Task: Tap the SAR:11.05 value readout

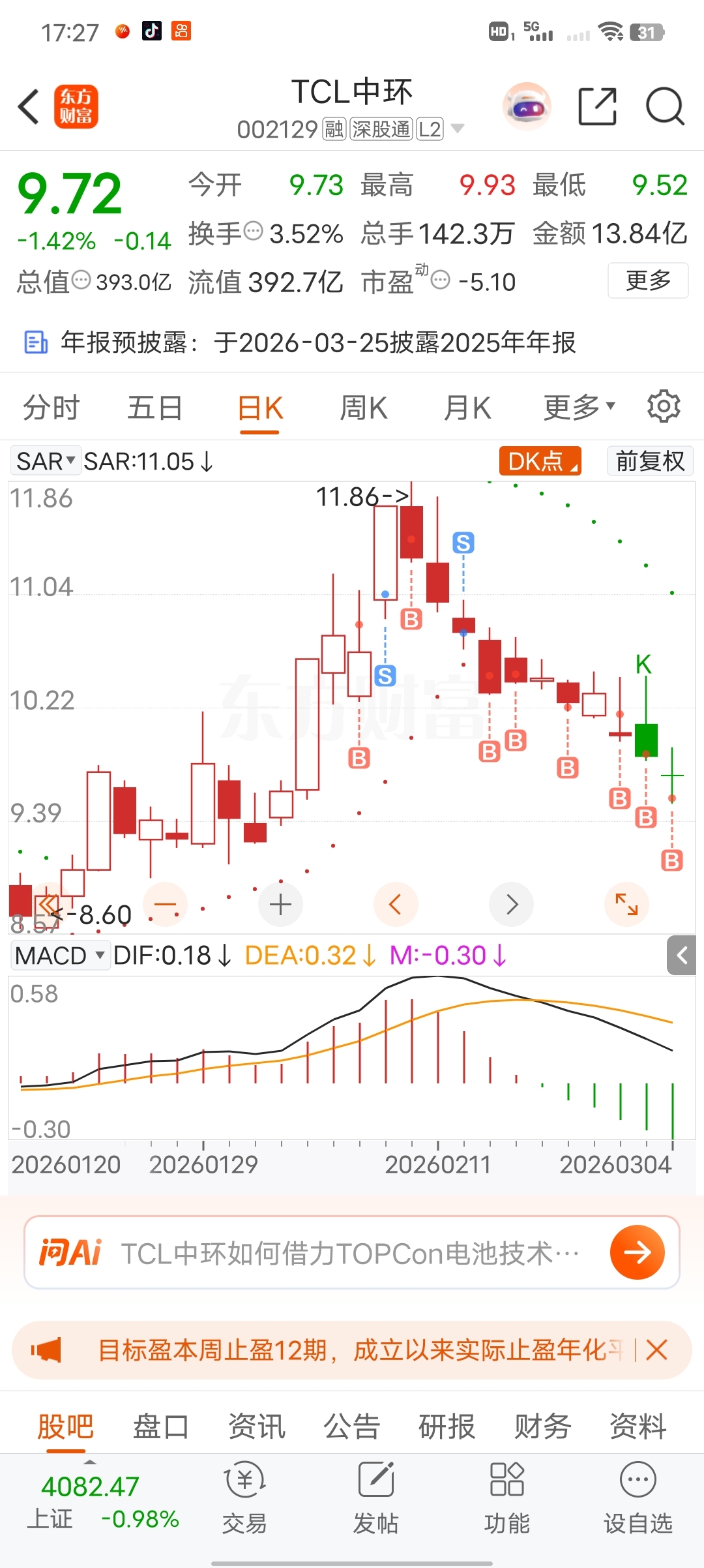Action: pyautogui.click(x=148, y=461)
